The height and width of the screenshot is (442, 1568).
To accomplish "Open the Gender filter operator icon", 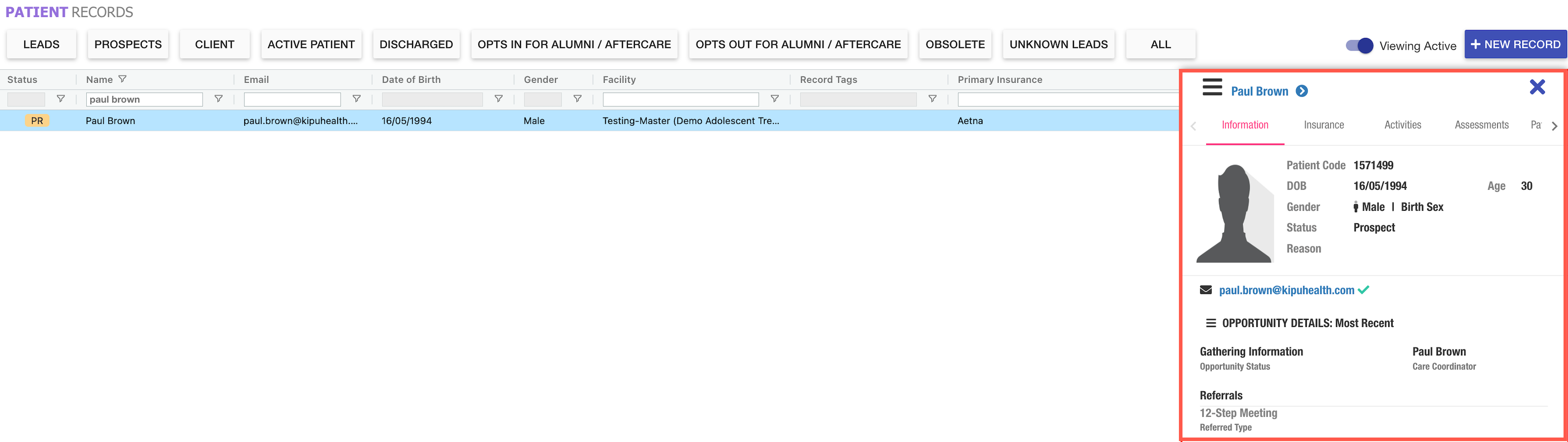I will (x=577, y=98).
